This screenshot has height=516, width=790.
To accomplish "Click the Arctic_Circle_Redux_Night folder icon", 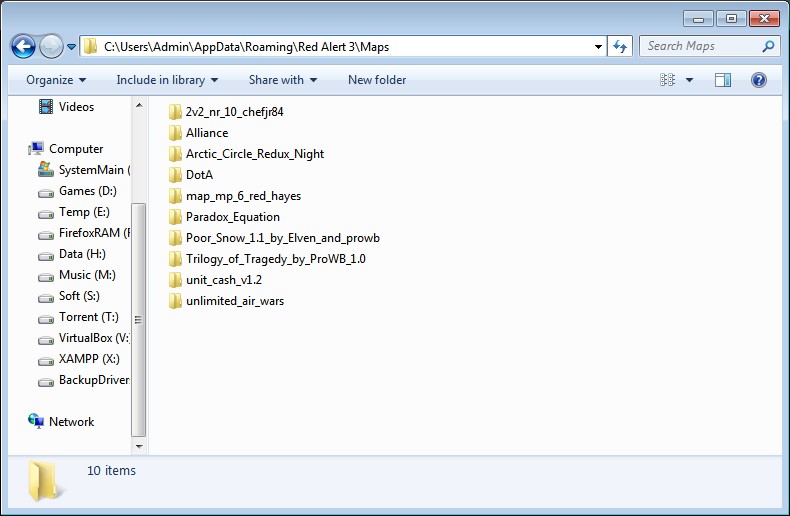I will pyautogui.click(x=175, y=154).
